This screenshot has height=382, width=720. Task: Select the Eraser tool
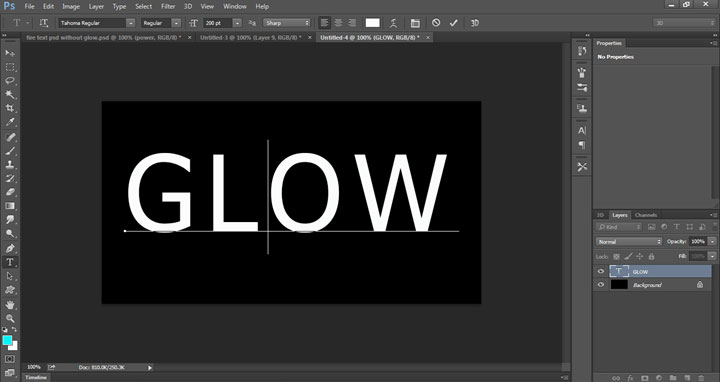[10, 192]
